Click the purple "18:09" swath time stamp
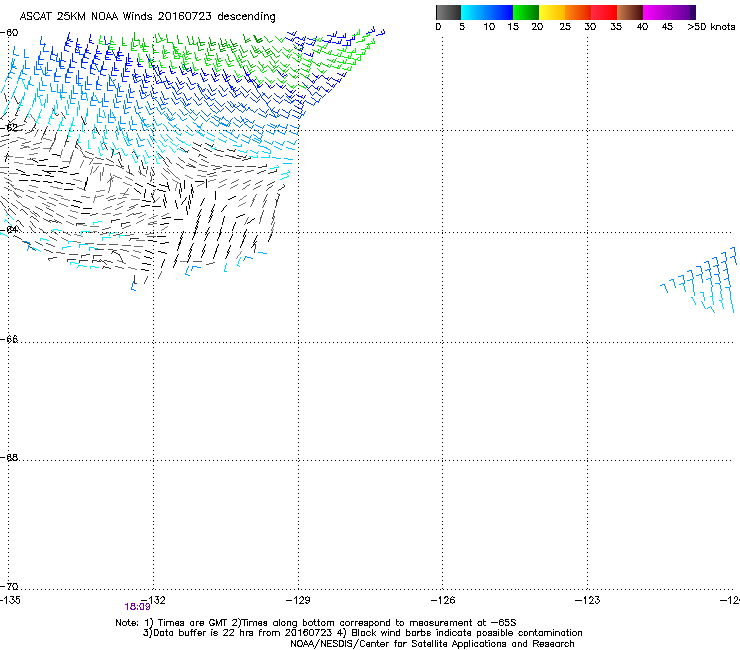Viewport: 740px width, 650px height. pyautogui.click(x=137, y=607)
